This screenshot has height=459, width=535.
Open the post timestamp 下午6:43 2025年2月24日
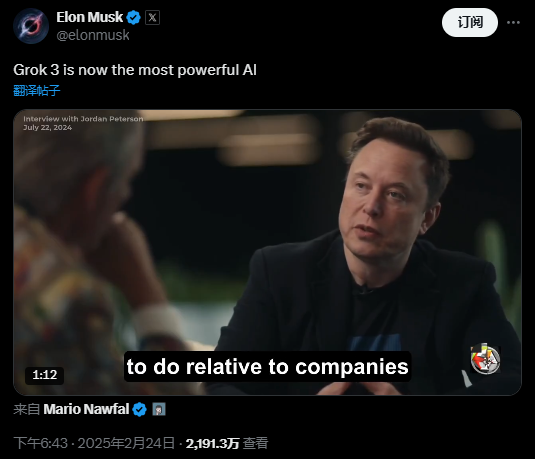tap(94, 443)
